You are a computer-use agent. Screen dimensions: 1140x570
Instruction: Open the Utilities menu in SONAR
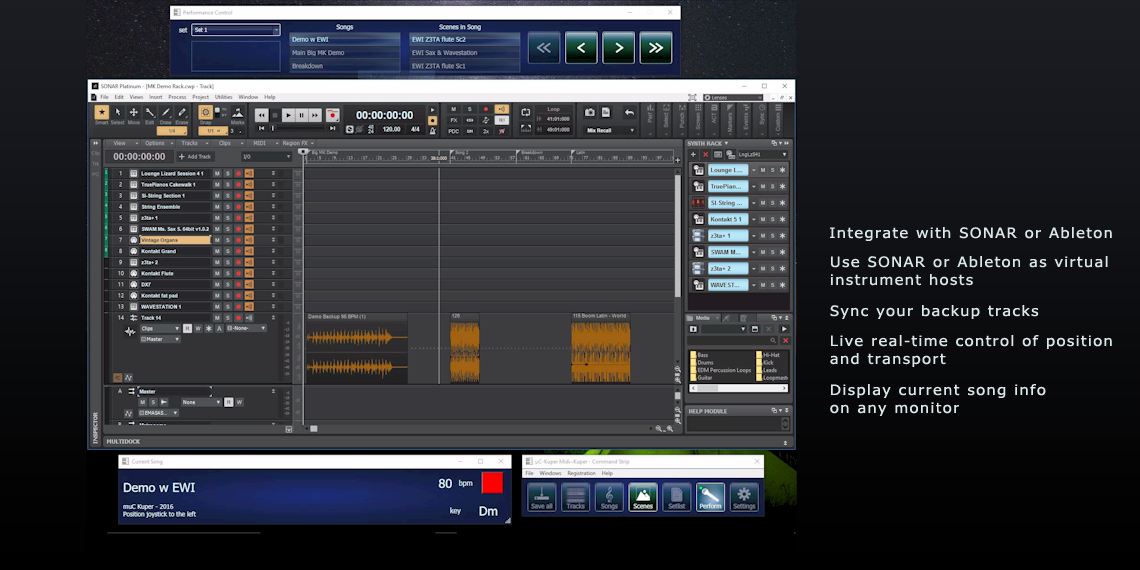(223, 97)
